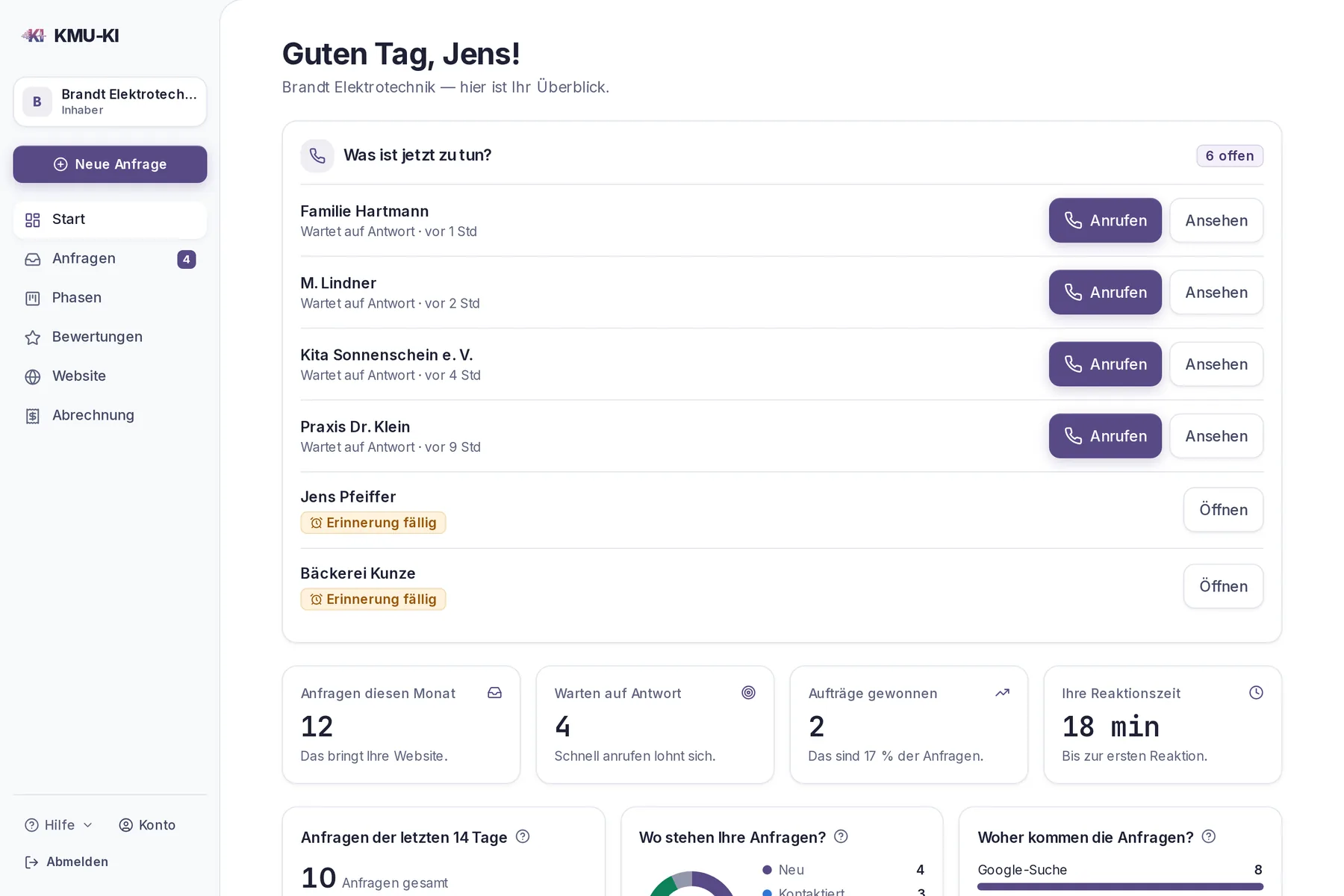
Task: Click the Google-Suche source progress bar
Action: [x=1120, y=886]
